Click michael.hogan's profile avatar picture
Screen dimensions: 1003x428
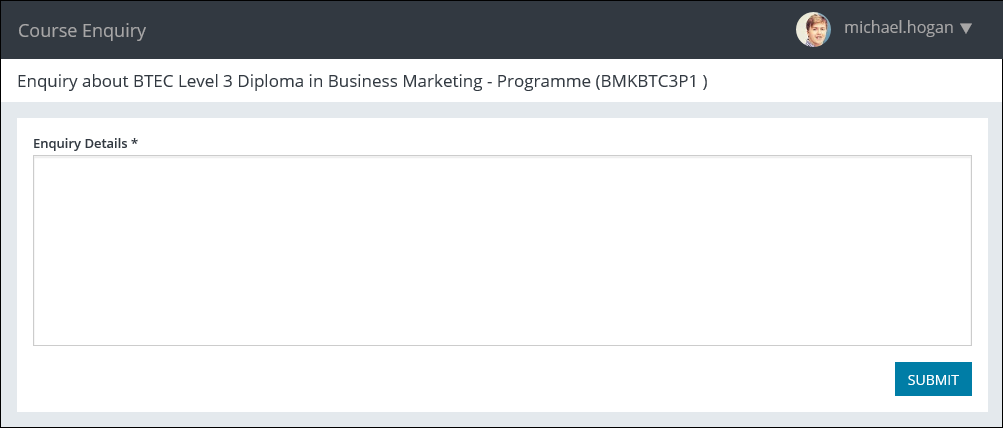813,29
